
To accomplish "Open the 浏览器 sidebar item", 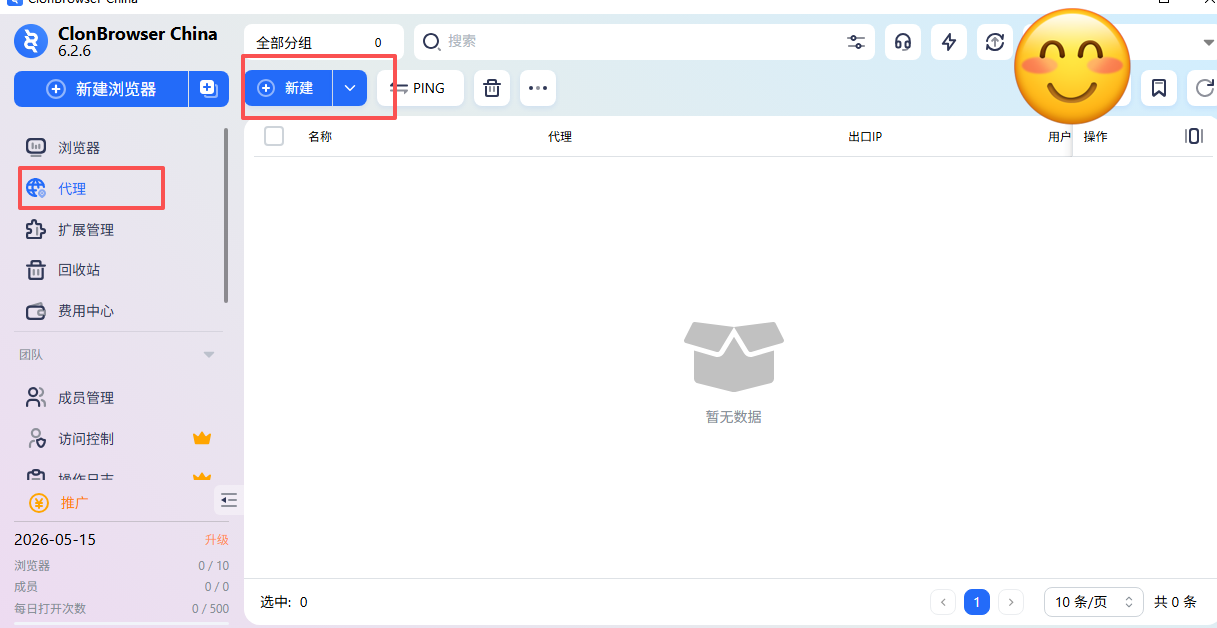I will [78, 148].
